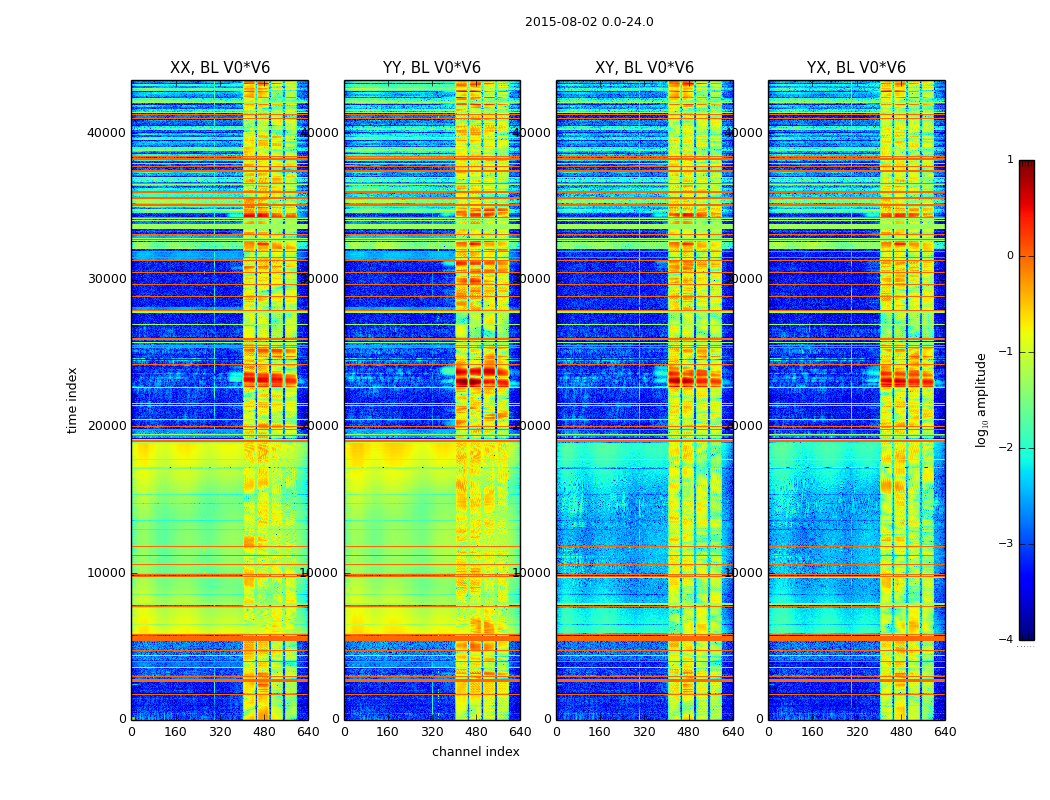
Task: Click the 'channel index' x-axis label
Action: [x=475, y=752]
